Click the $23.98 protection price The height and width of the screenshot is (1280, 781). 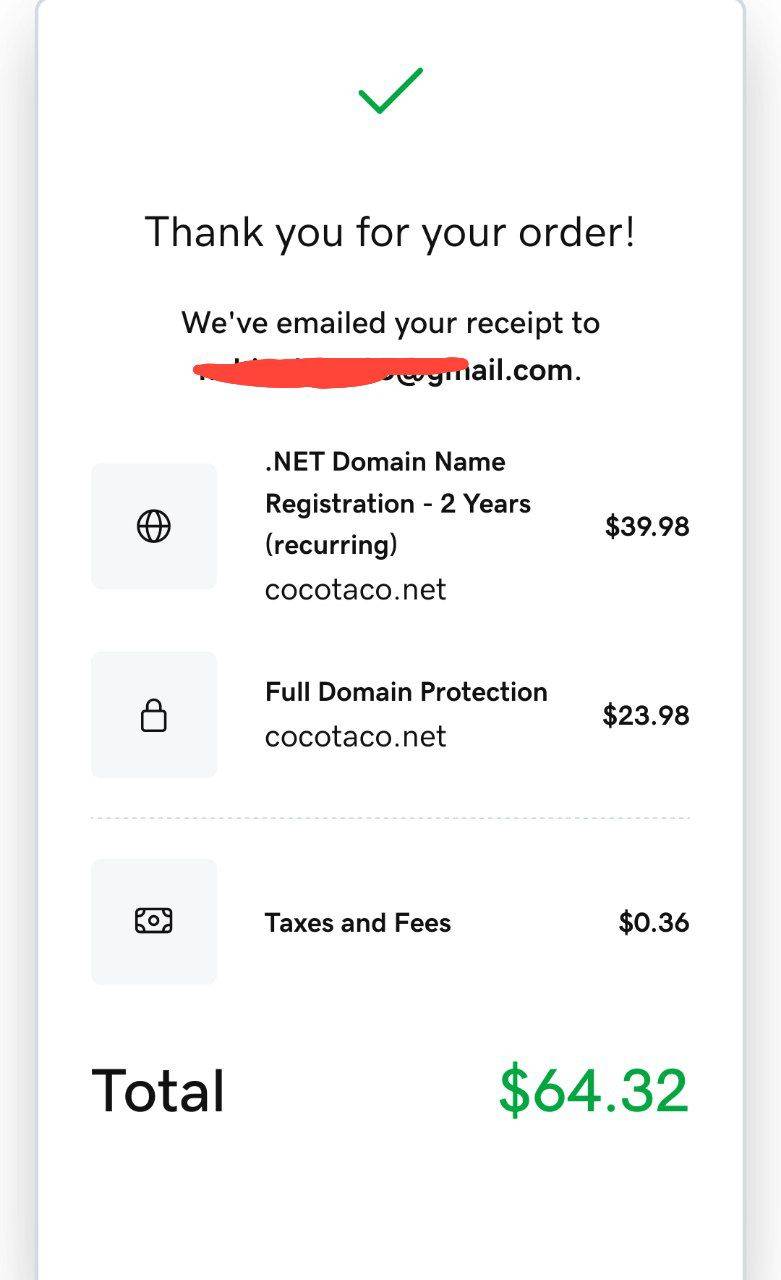(x=645, y=715)
